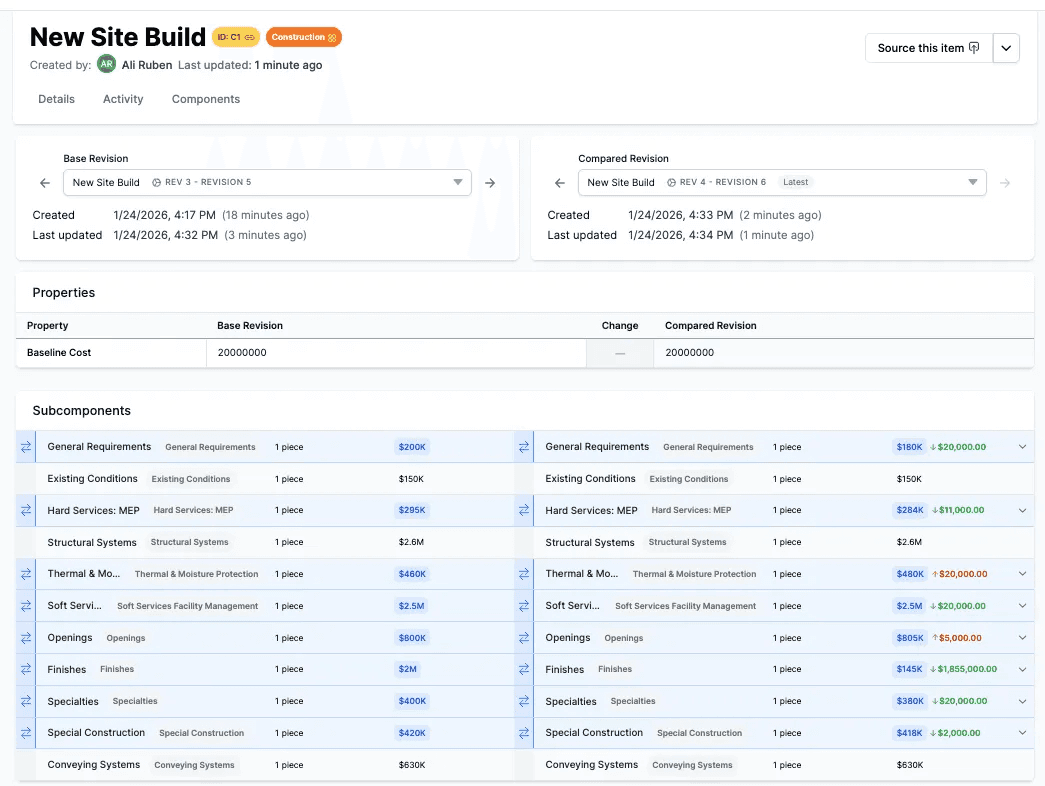
Task: Click left swap icon on General Requirements row
Action: click(26, 447)
